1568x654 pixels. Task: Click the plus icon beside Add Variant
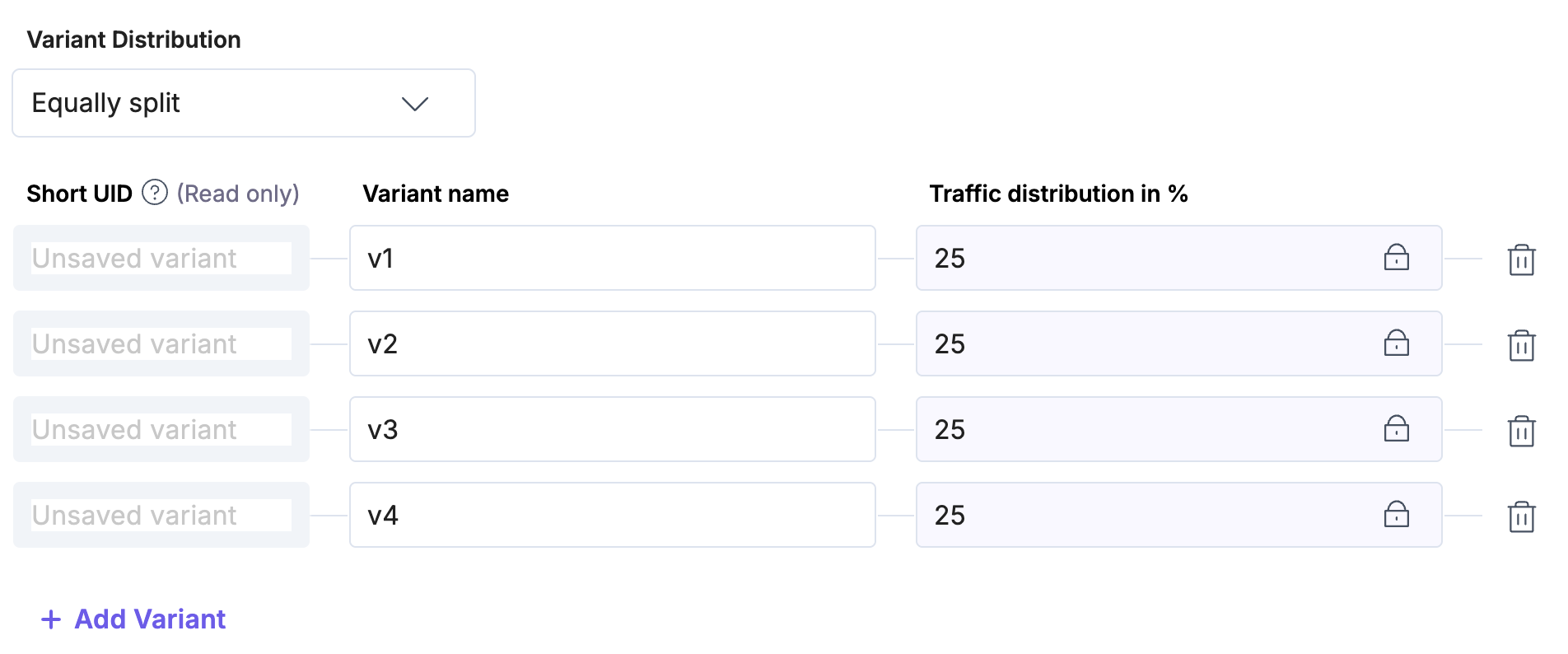[x=51, y=619]
